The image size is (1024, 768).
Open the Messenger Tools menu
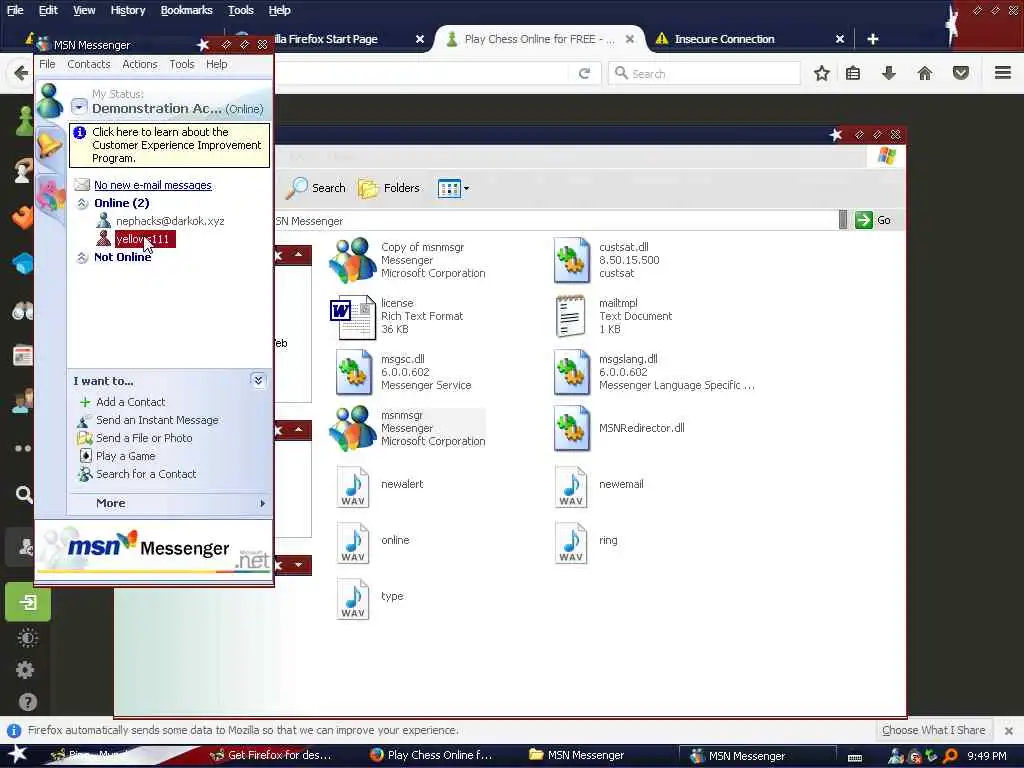point(182,64)
